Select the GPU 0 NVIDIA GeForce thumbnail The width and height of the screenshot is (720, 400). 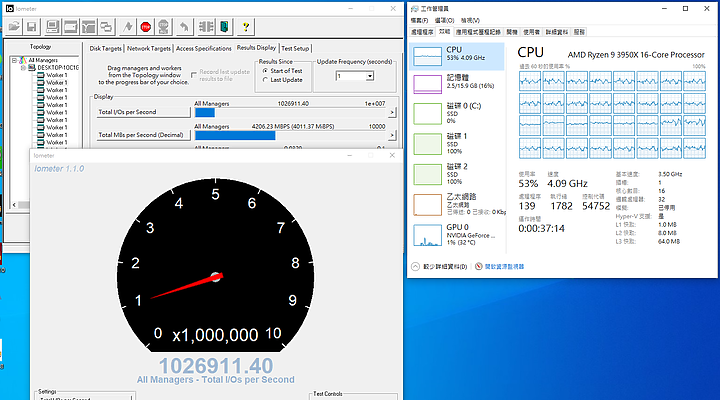pyautogui.click(x=428, y=235)
